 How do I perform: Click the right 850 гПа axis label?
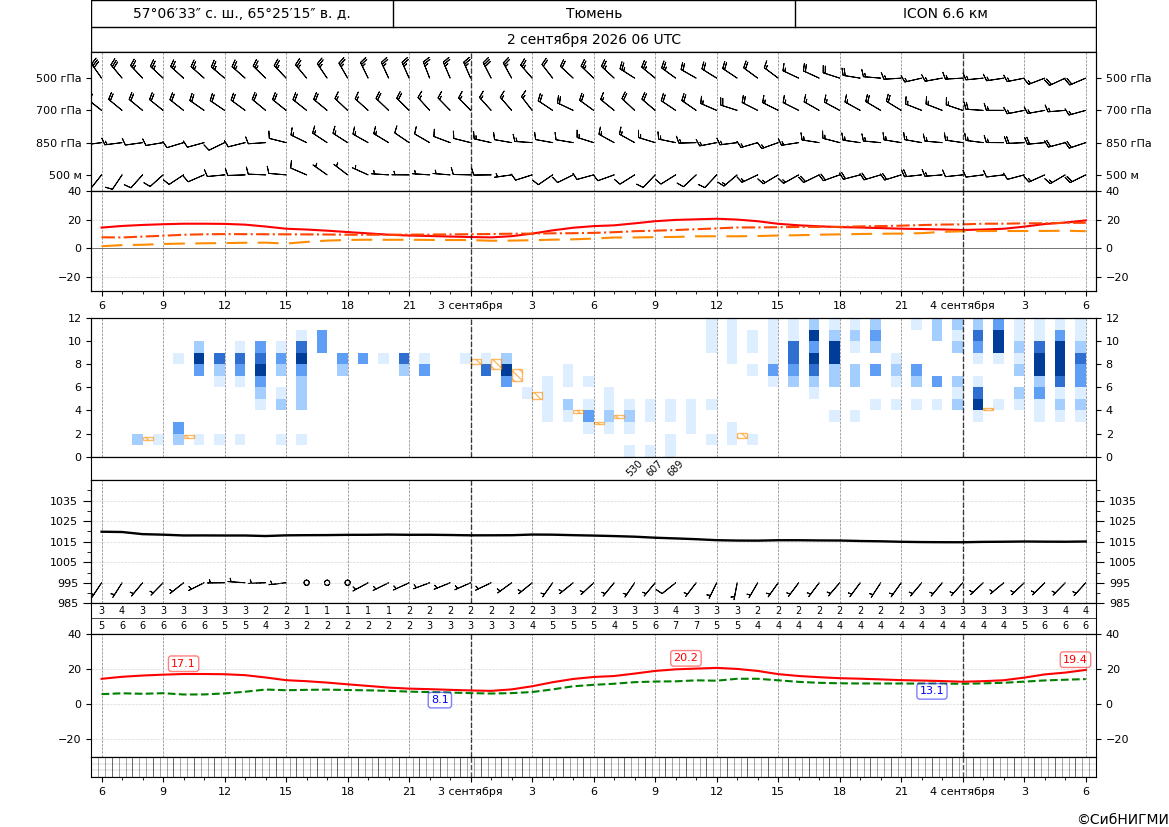(x=1129, y=143)
